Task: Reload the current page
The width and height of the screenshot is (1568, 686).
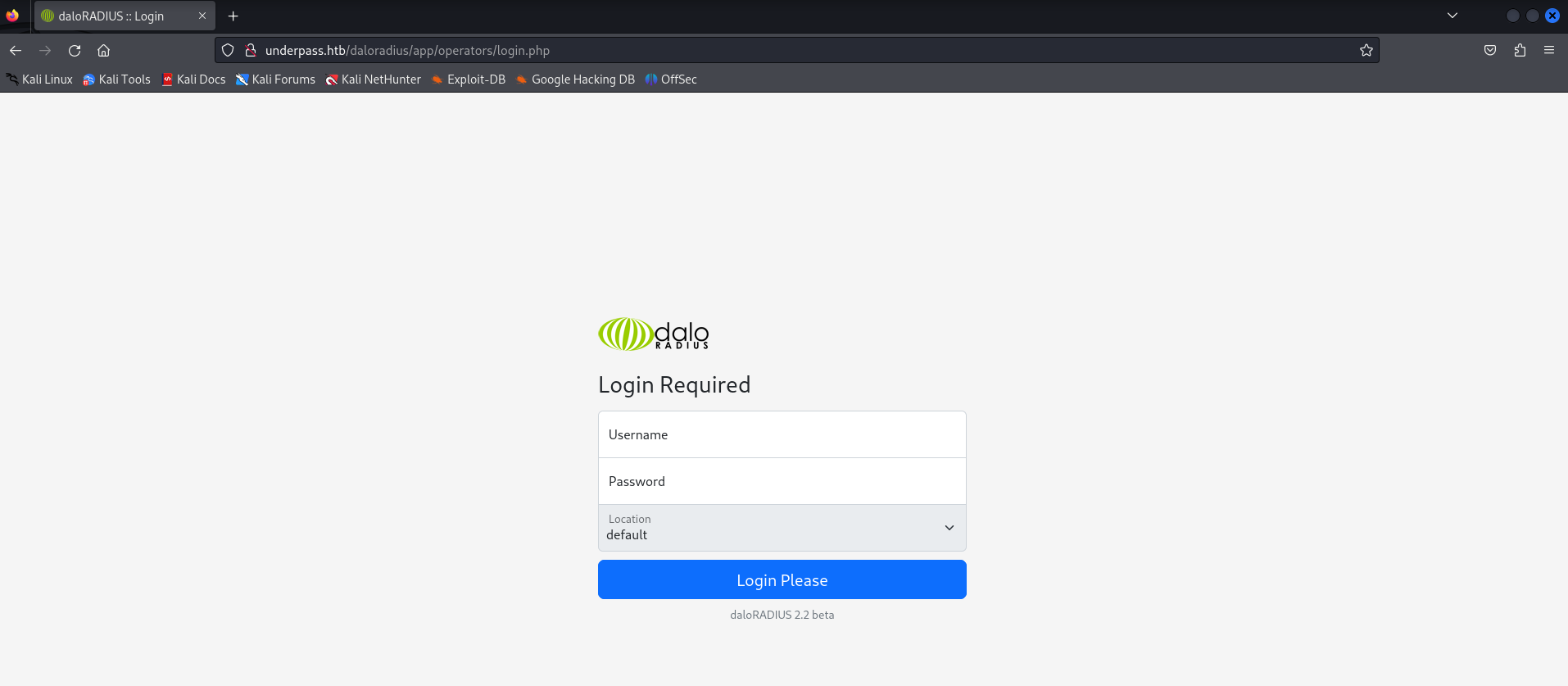Action: (x=75, y=51)
